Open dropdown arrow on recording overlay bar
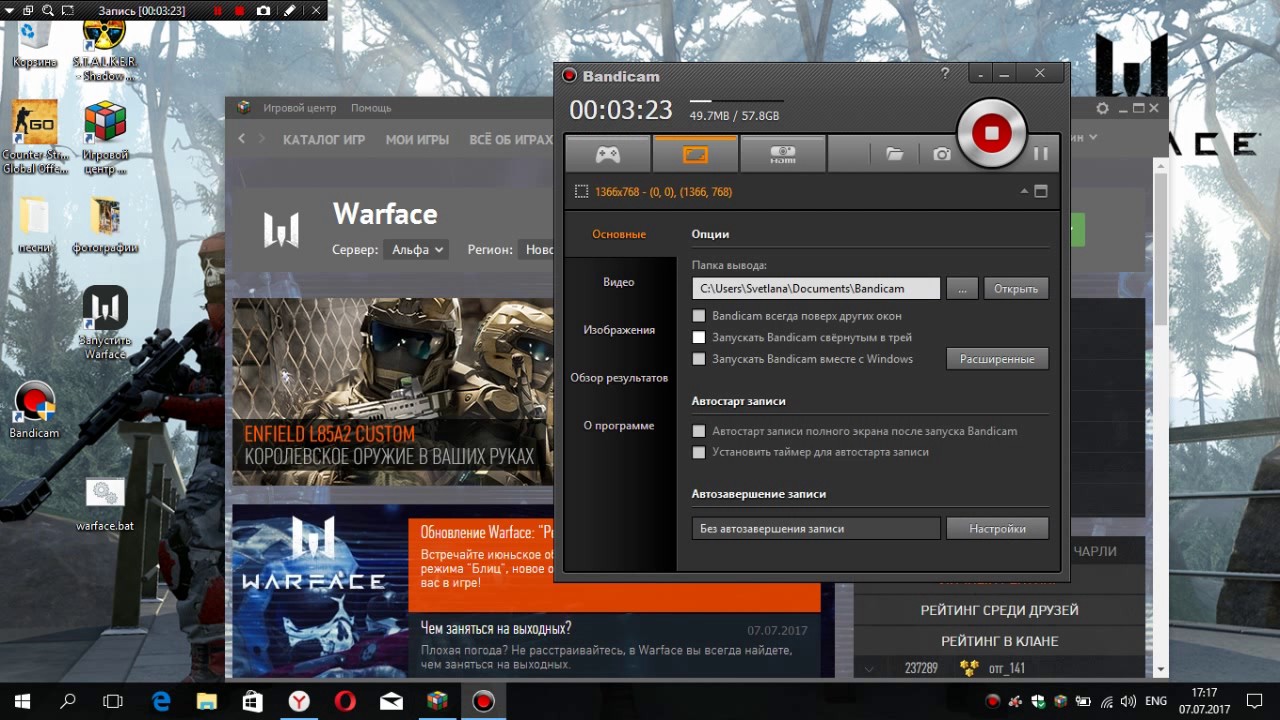Viewport: 1280px width, 720px height. [x=8, y=10]
